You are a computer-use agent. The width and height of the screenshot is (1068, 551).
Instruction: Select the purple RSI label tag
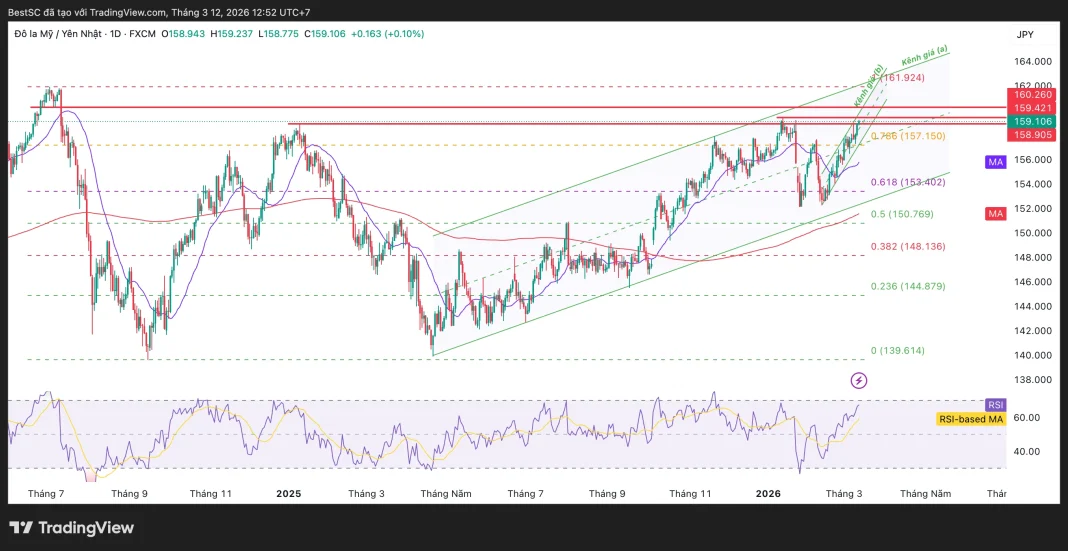[x=995, y=404]
